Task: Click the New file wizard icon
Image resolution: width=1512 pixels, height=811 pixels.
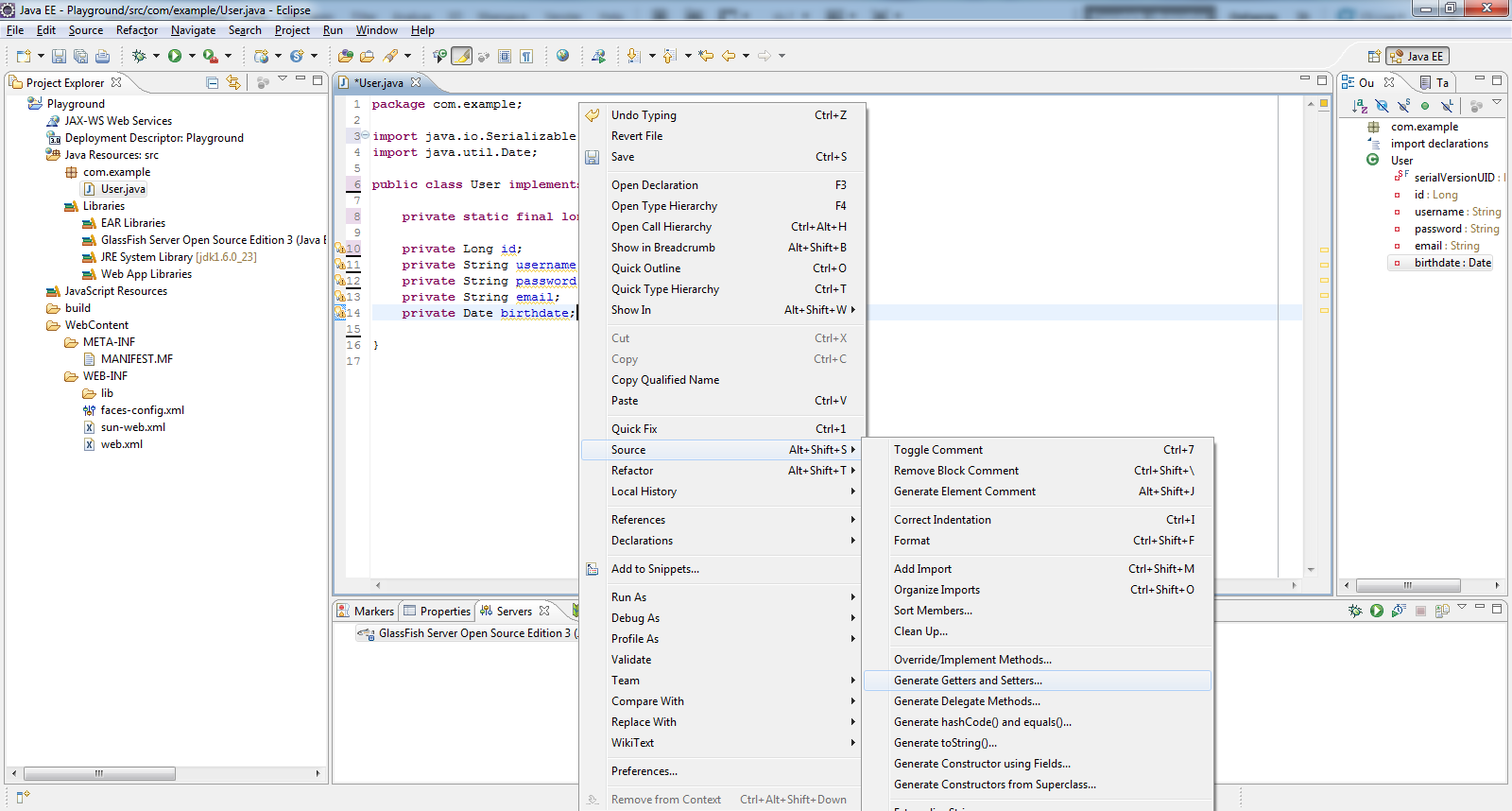Action: [x=24, y=56]
